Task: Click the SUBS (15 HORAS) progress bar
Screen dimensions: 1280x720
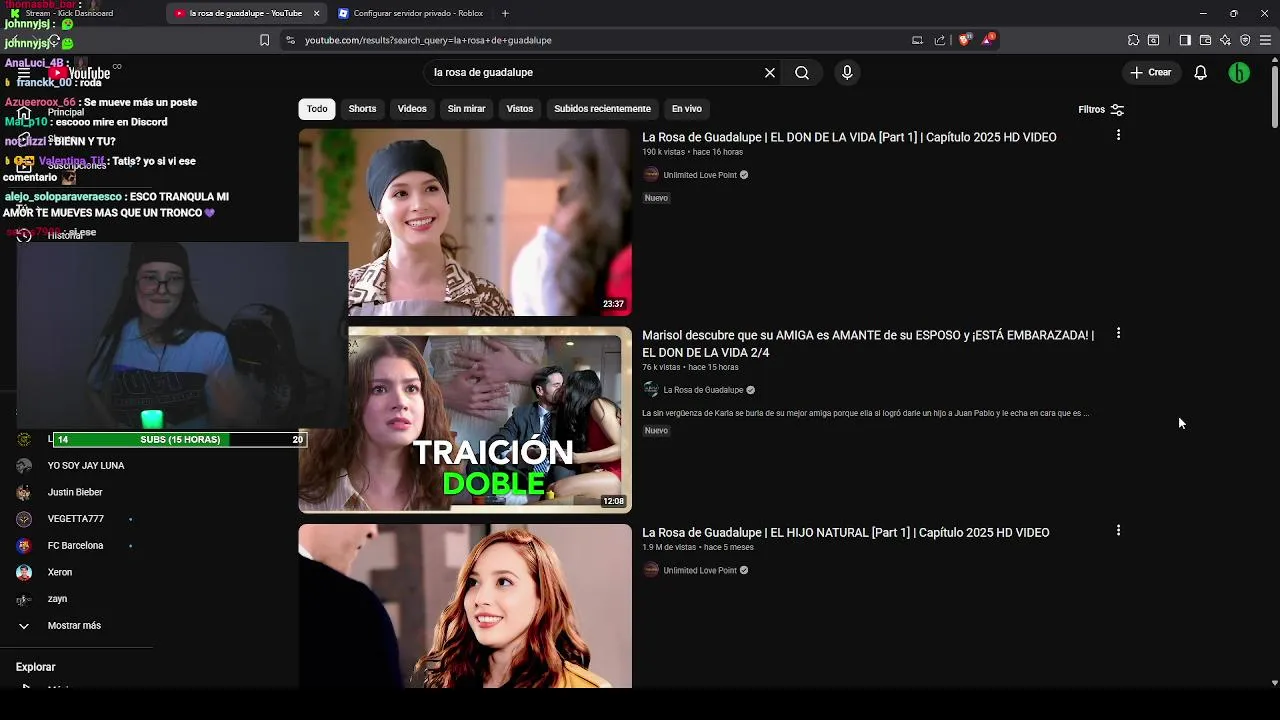Action: click(x=180, y=439)
